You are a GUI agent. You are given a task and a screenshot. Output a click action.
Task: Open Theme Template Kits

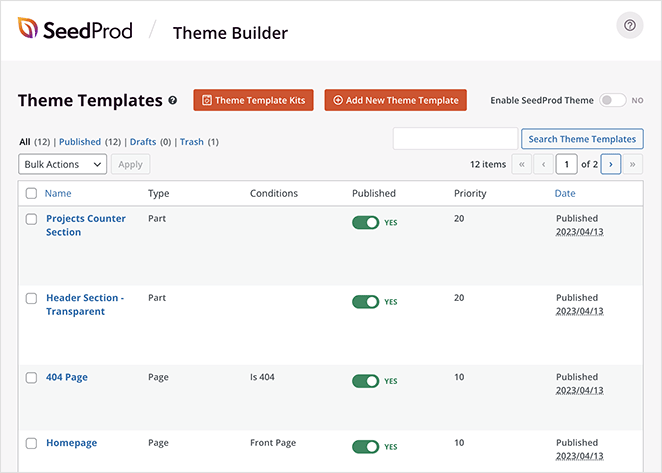tap(253, 100)
